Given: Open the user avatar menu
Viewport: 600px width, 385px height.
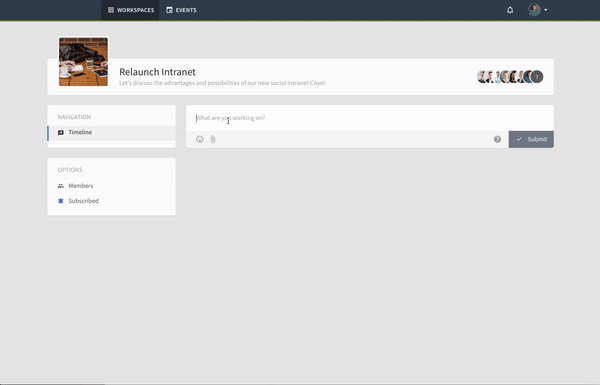Looking at the screenshot, I should click(x=534, y=10).
